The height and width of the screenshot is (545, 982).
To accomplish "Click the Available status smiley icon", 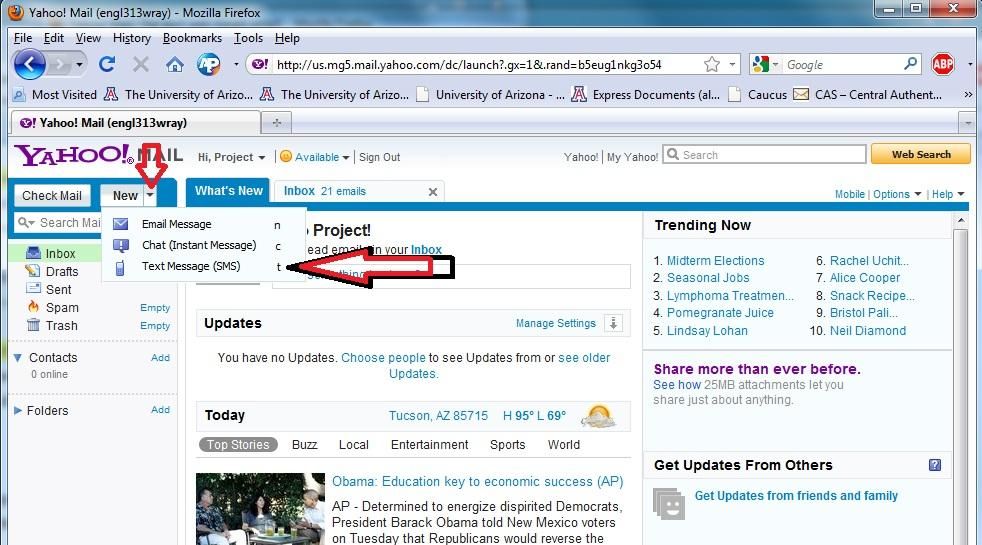I will tap(286, 157).
